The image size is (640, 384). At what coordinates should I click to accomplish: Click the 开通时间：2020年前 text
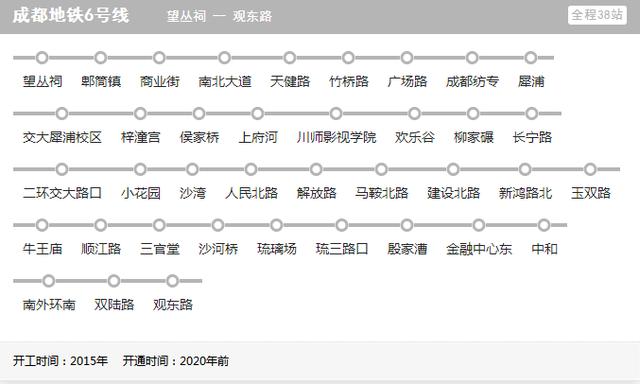tap(176, 361)
